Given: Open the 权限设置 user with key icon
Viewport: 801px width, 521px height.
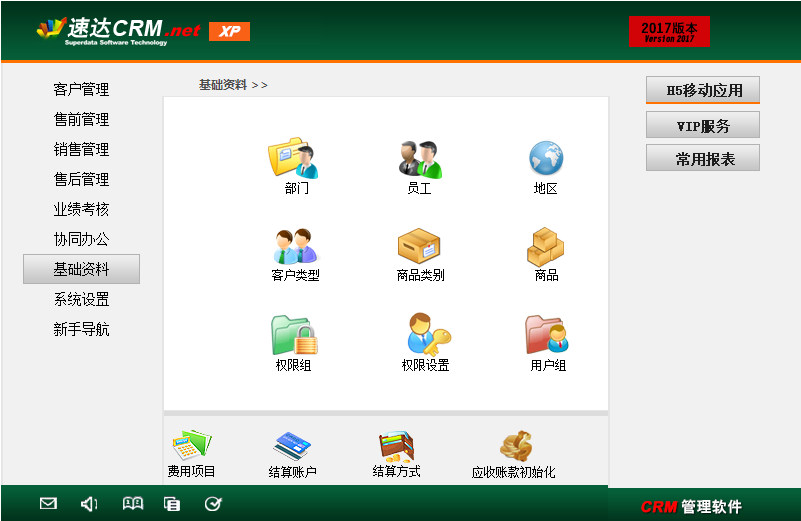Looking at the screenshot, I should 429,334.
